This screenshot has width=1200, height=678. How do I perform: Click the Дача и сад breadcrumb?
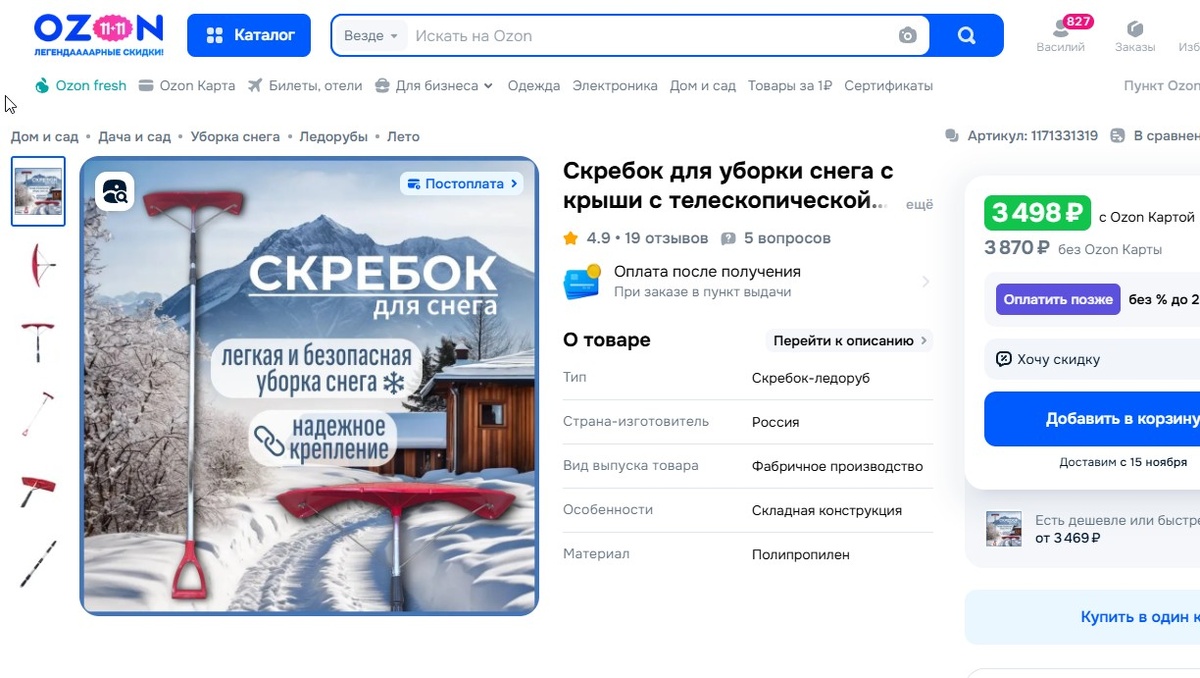134,137
